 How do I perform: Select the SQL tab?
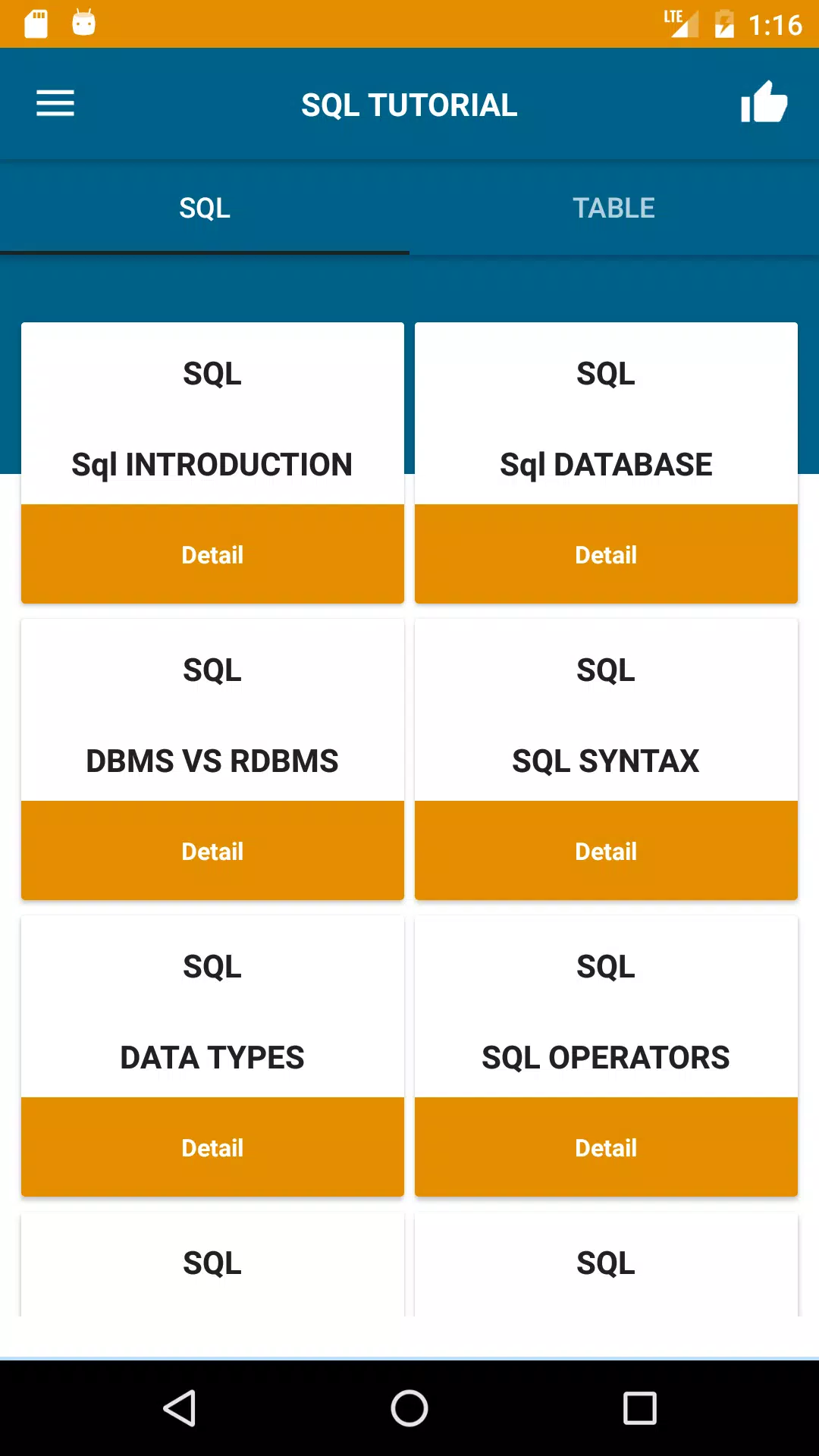tap(205, 208)
